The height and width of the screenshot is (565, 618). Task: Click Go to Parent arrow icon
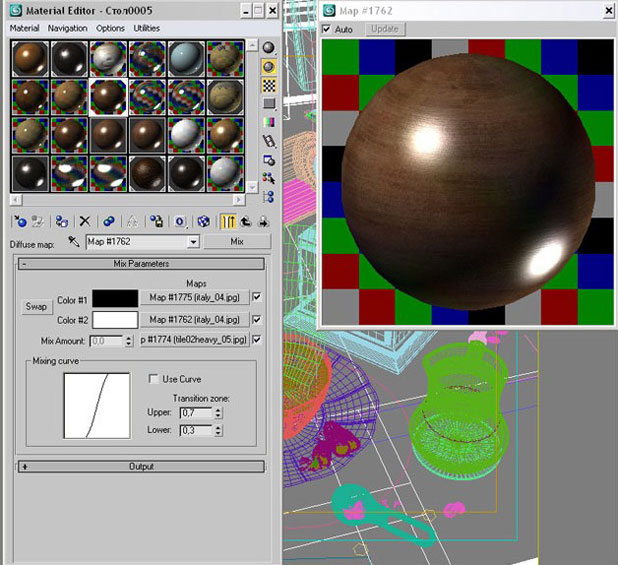245,221
